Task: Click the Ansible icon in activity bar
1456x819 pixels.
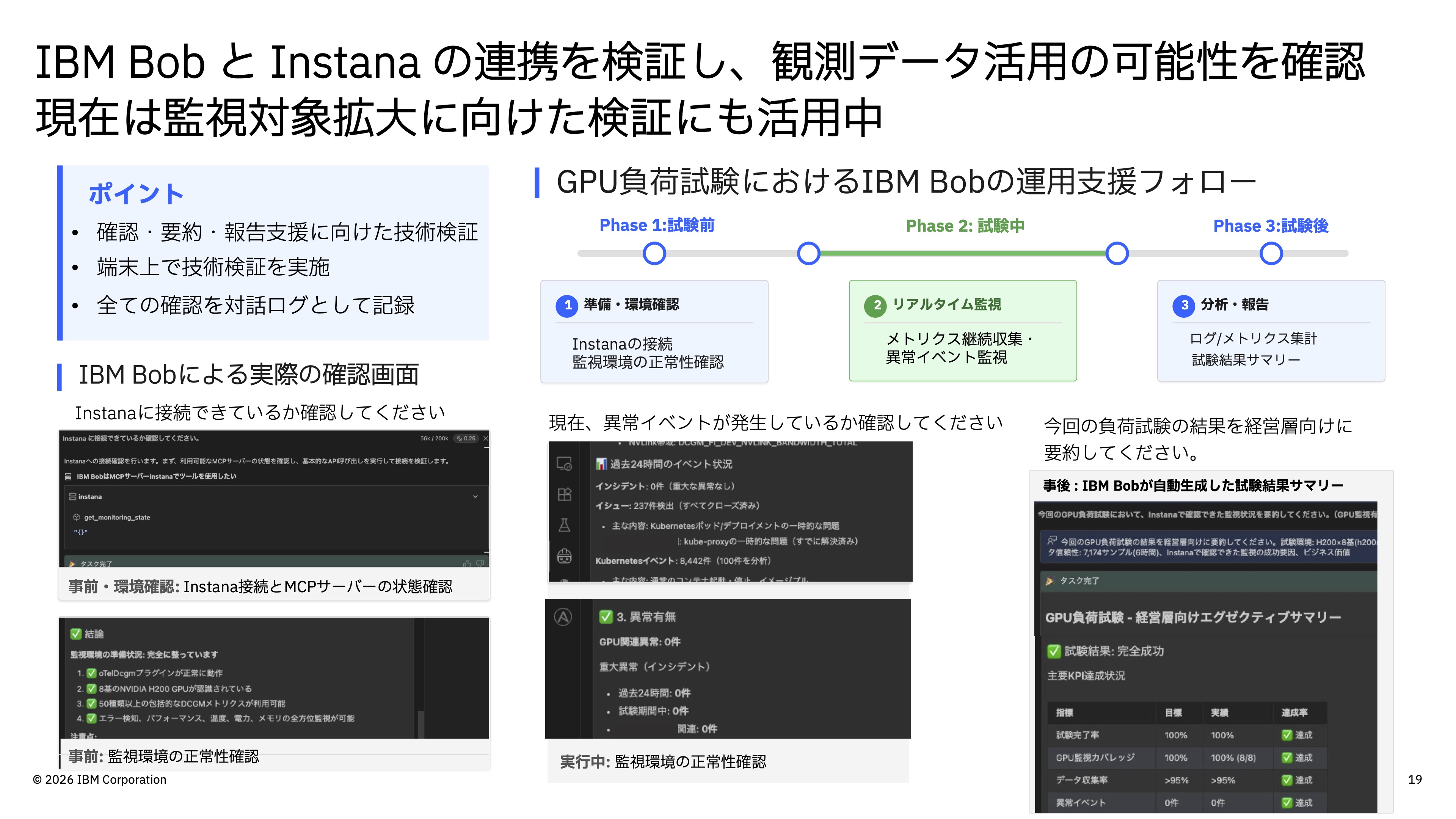Action: 563,617
